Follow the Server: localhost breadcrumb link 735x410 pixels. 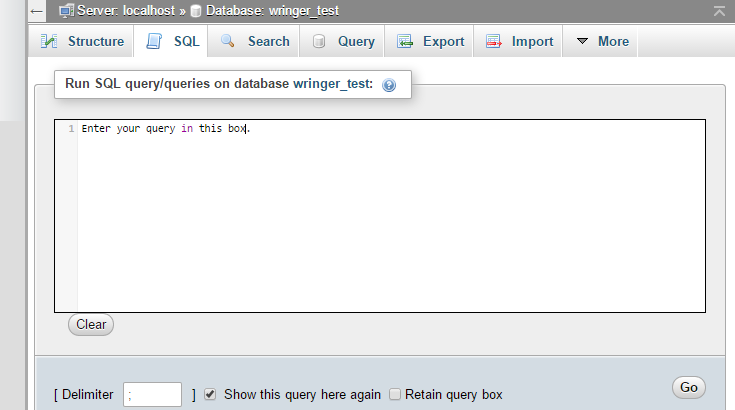[126, 10]
